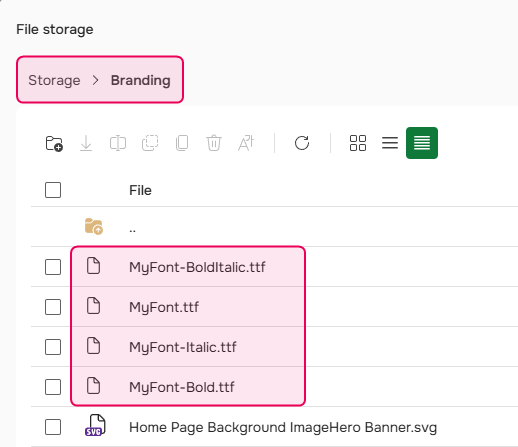
Task: Click the File storage heading
Action: (55, 29)
